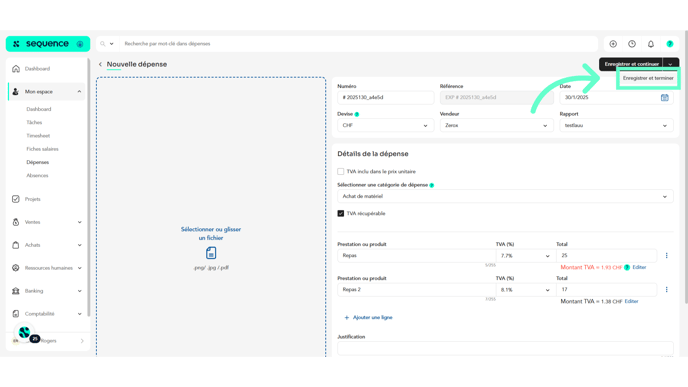688x387 pixels.
Task: Click the Mon espace person icon
Action: coord(16,92)
